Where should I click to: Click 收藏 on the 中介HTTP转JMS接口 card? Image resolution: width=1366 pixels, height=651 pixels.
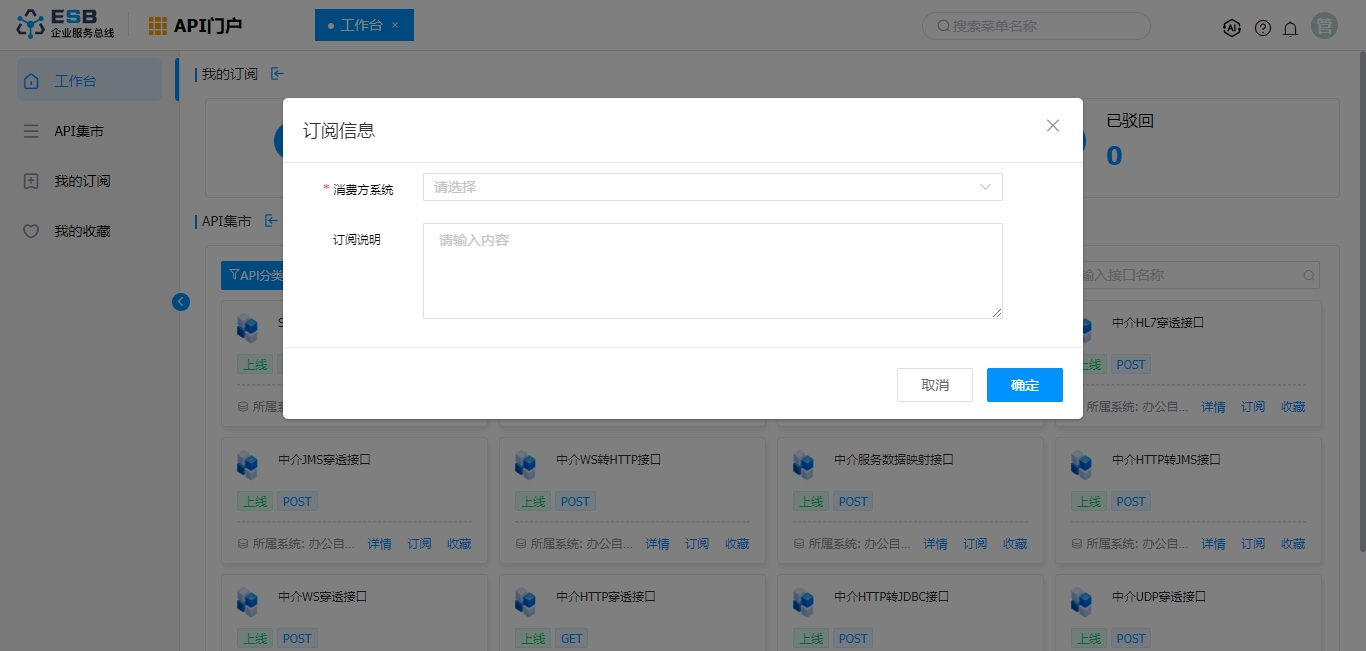[x=1293, y=544]
